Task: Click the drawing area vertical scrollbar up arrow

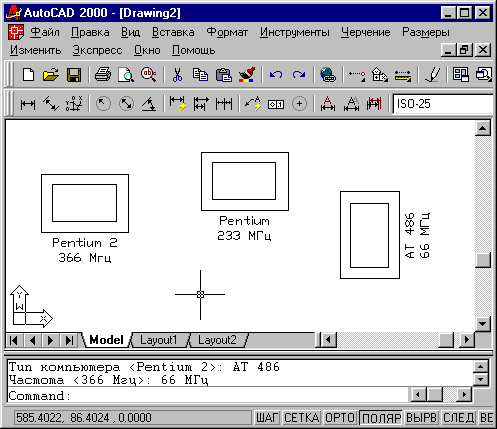Action: click(483, 128)
